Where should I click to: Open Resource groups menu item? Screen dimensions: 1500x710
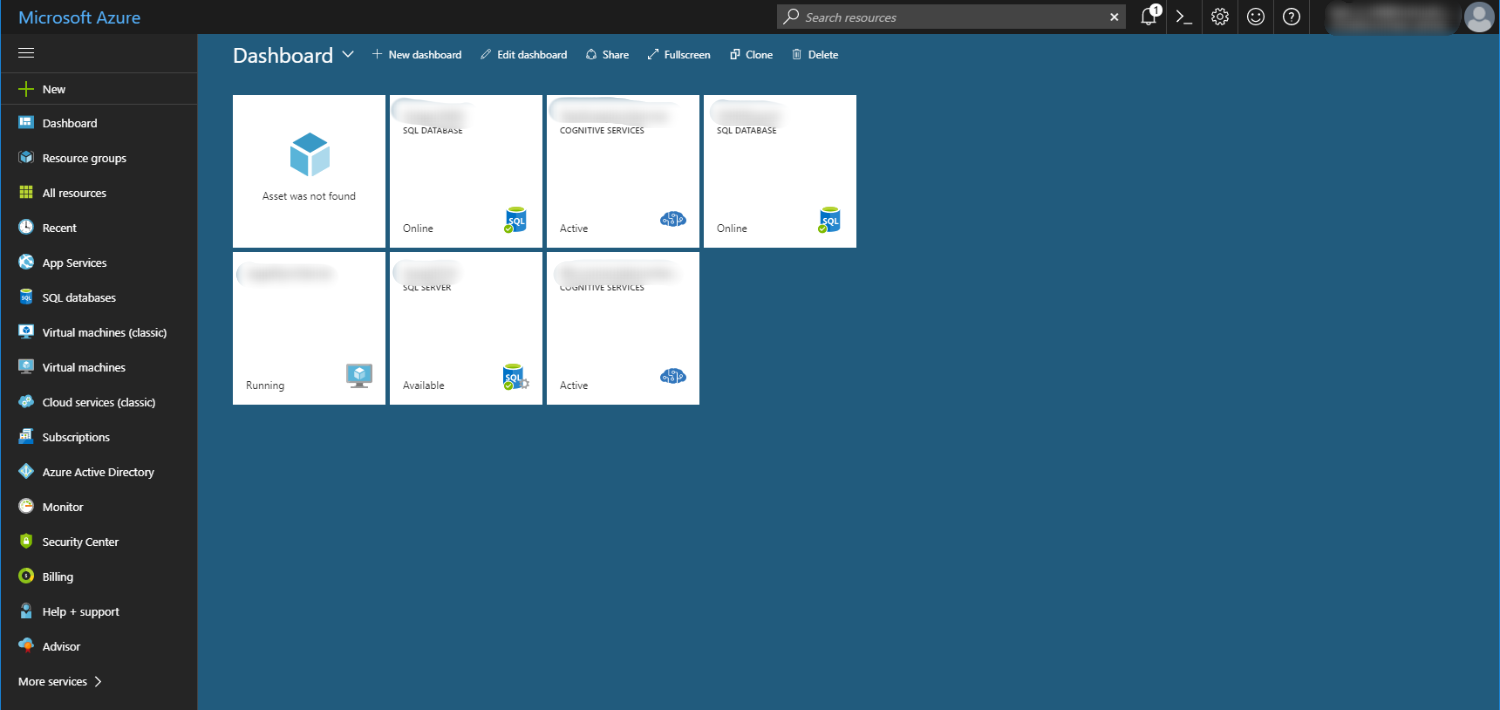(x=84, y=158)
